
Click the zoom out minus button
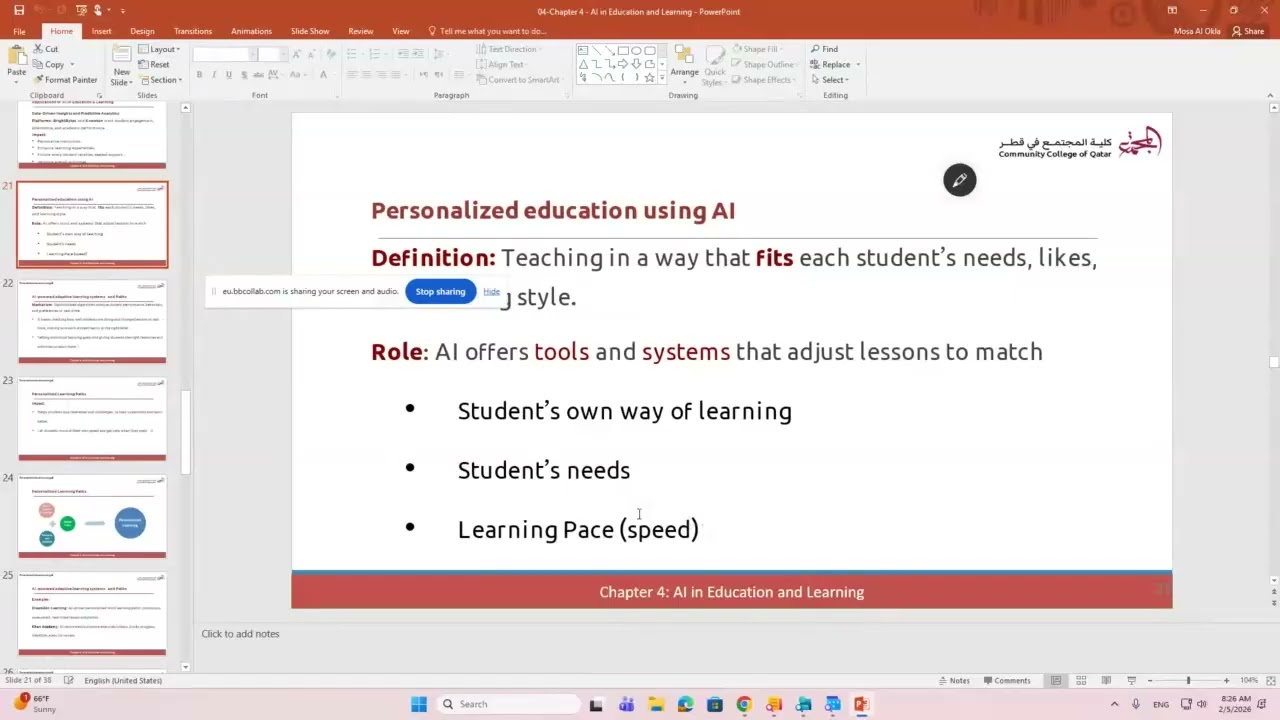[x=1150, y=680]
